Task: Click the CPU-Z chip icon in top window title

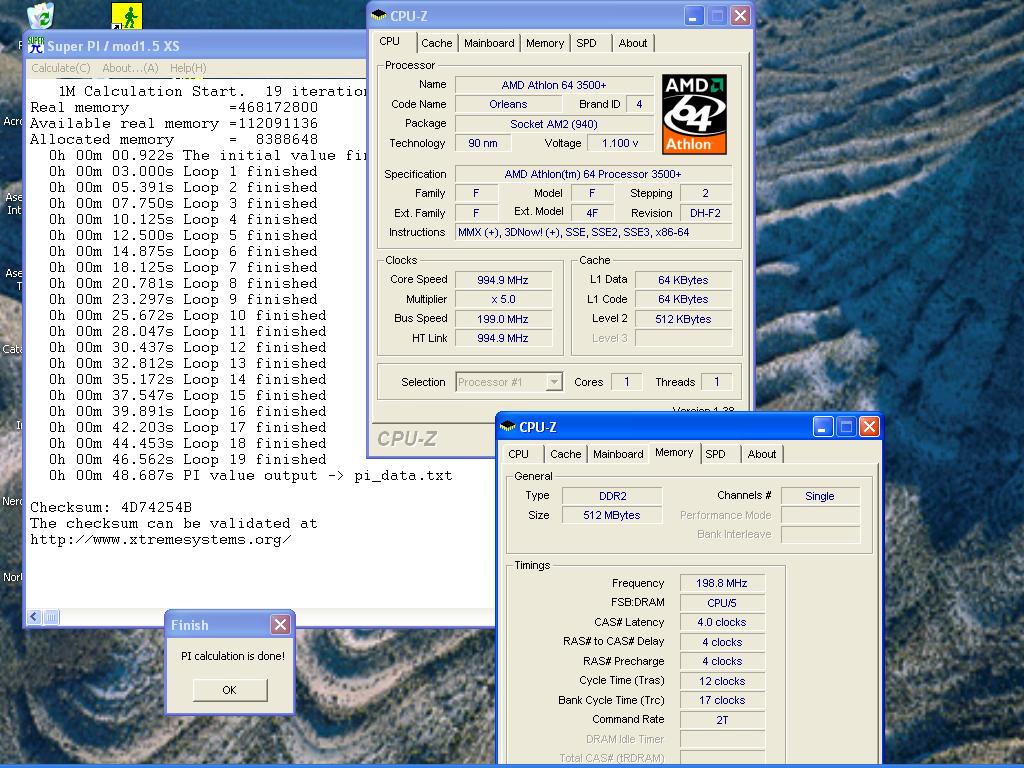Action: [x=379, y=16]
